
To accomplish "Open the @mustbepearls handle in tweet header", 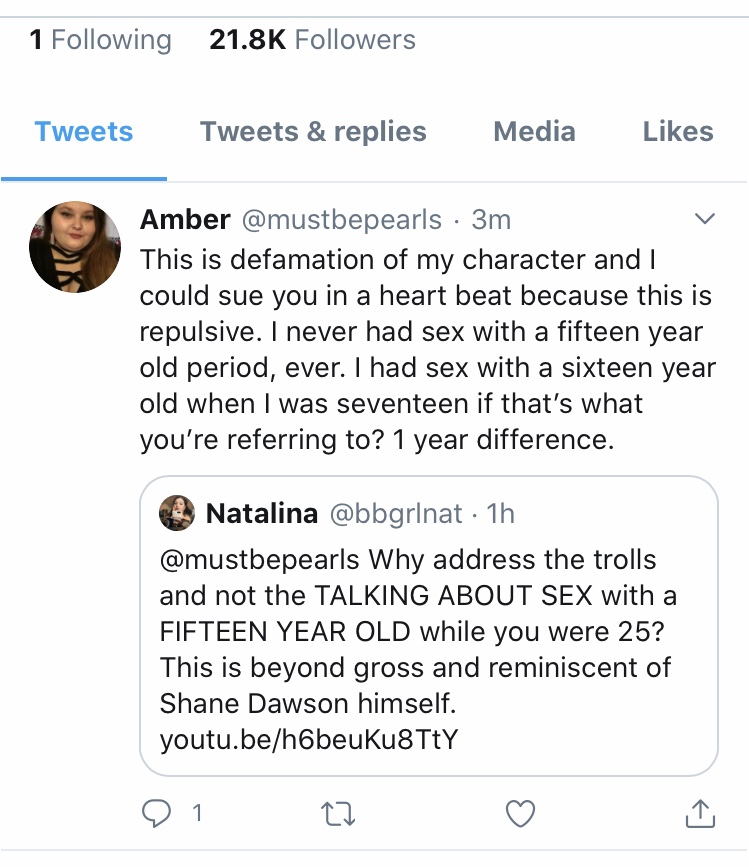I will click(342, 220).
